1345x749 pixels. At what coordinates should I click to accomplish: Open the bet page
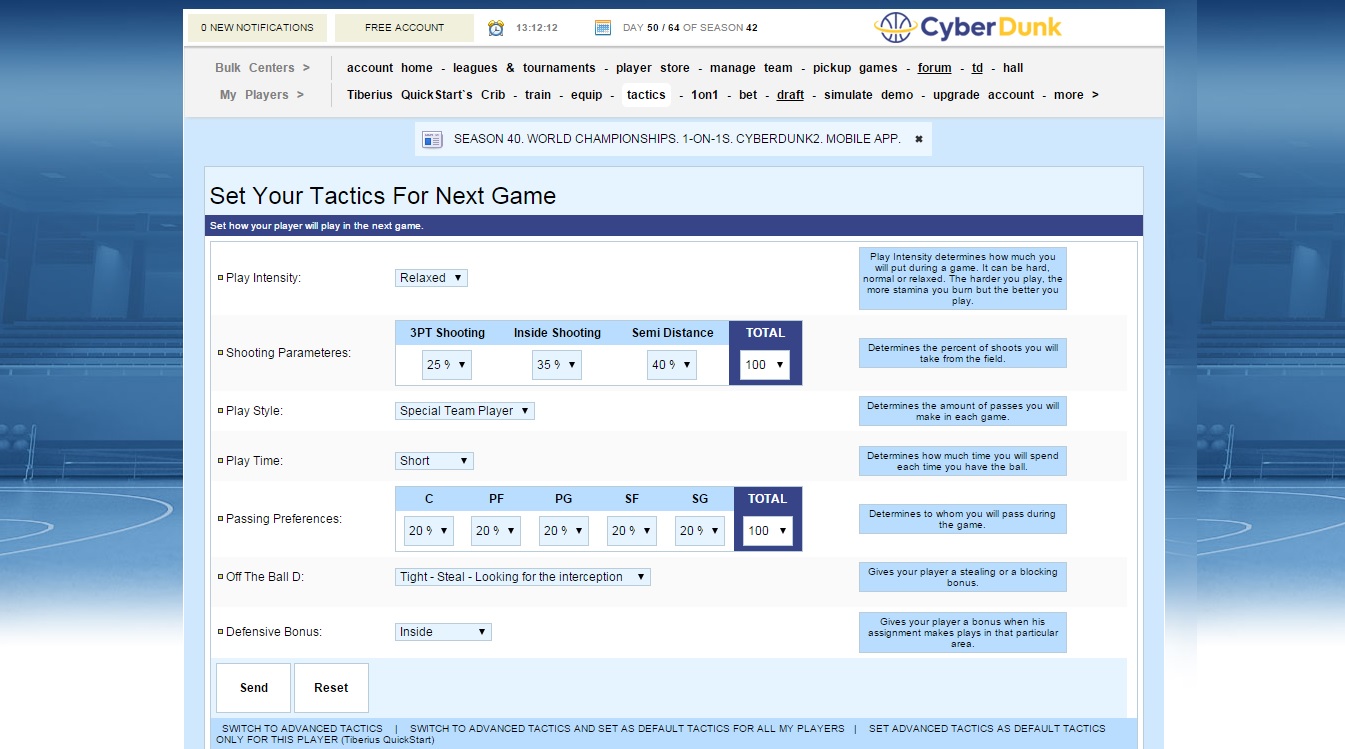748,95
